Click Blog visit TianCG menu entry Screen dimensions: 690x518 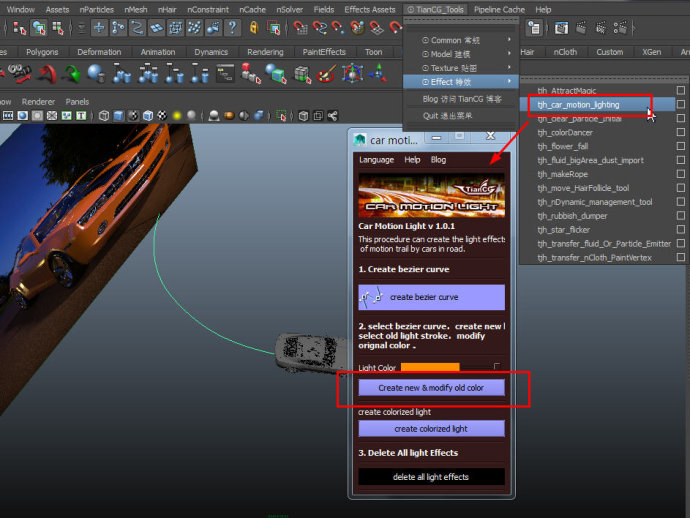[x=462, y=99]
